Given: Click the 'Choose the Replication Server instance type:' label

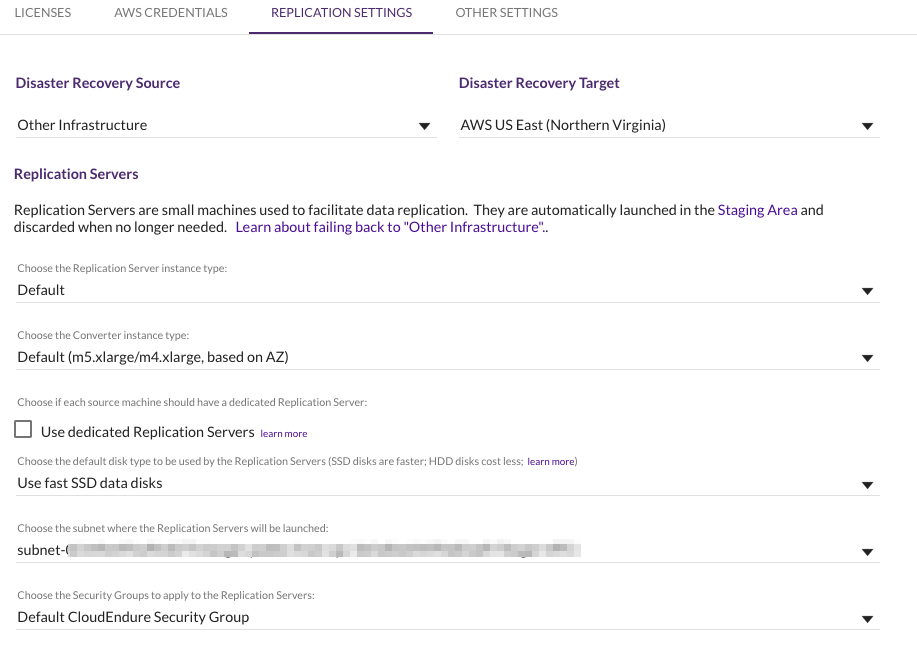Looking at the screenshot, I should pos(122,268).
